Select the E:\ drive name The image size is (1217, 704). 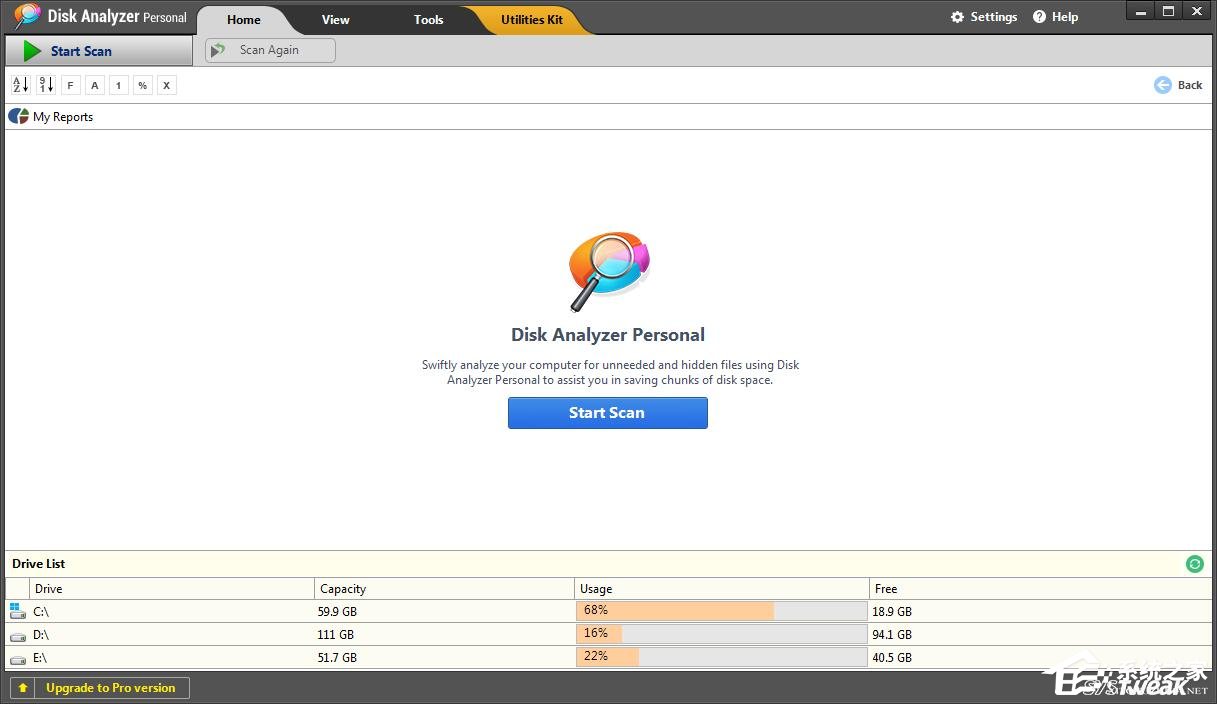40,658
